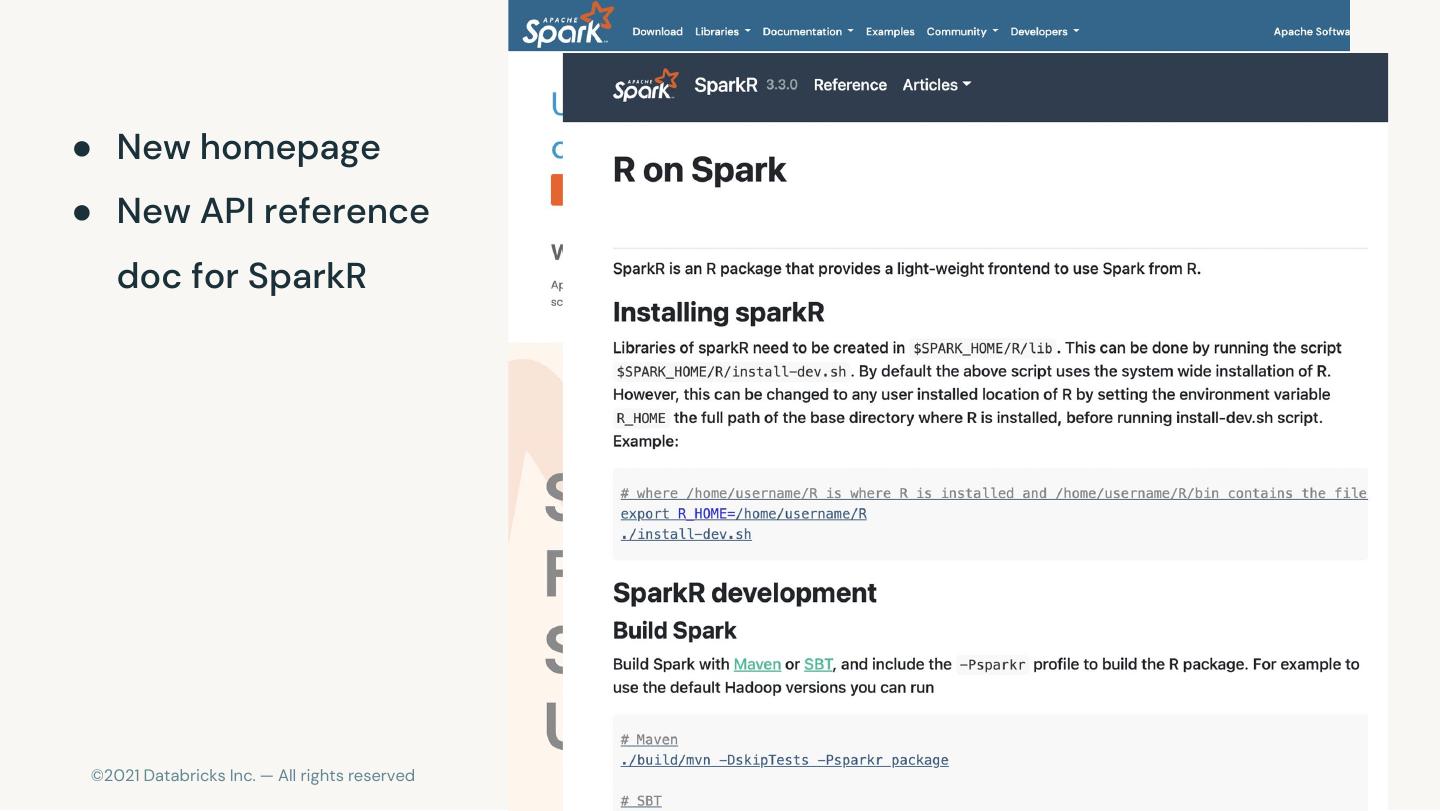Click the "# Maven" code comment
This screenshot has width=1440, height=811.
(x=649, y=740)
